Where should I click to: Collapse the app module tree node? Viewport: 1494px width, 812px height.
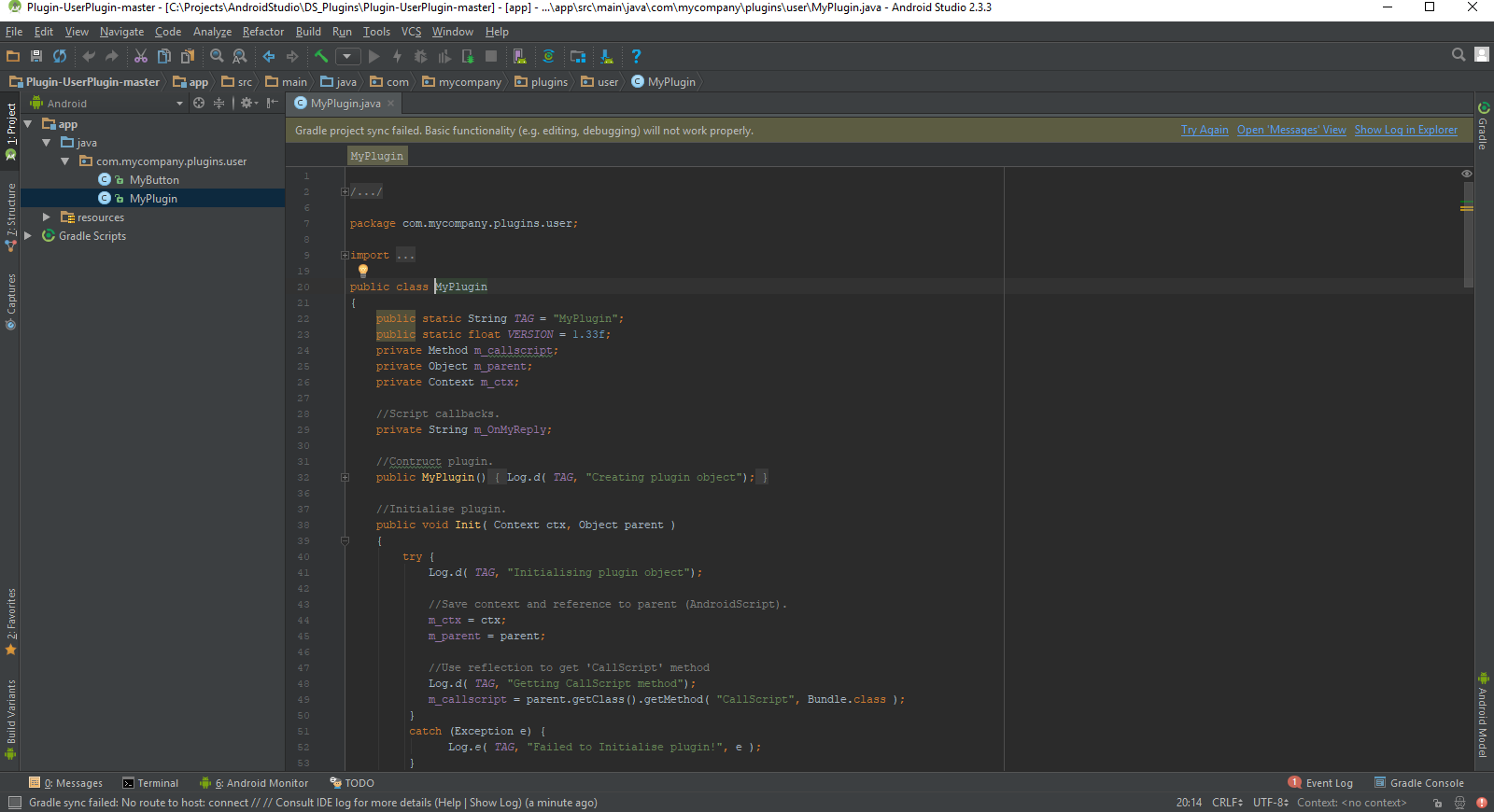[28, 124]
